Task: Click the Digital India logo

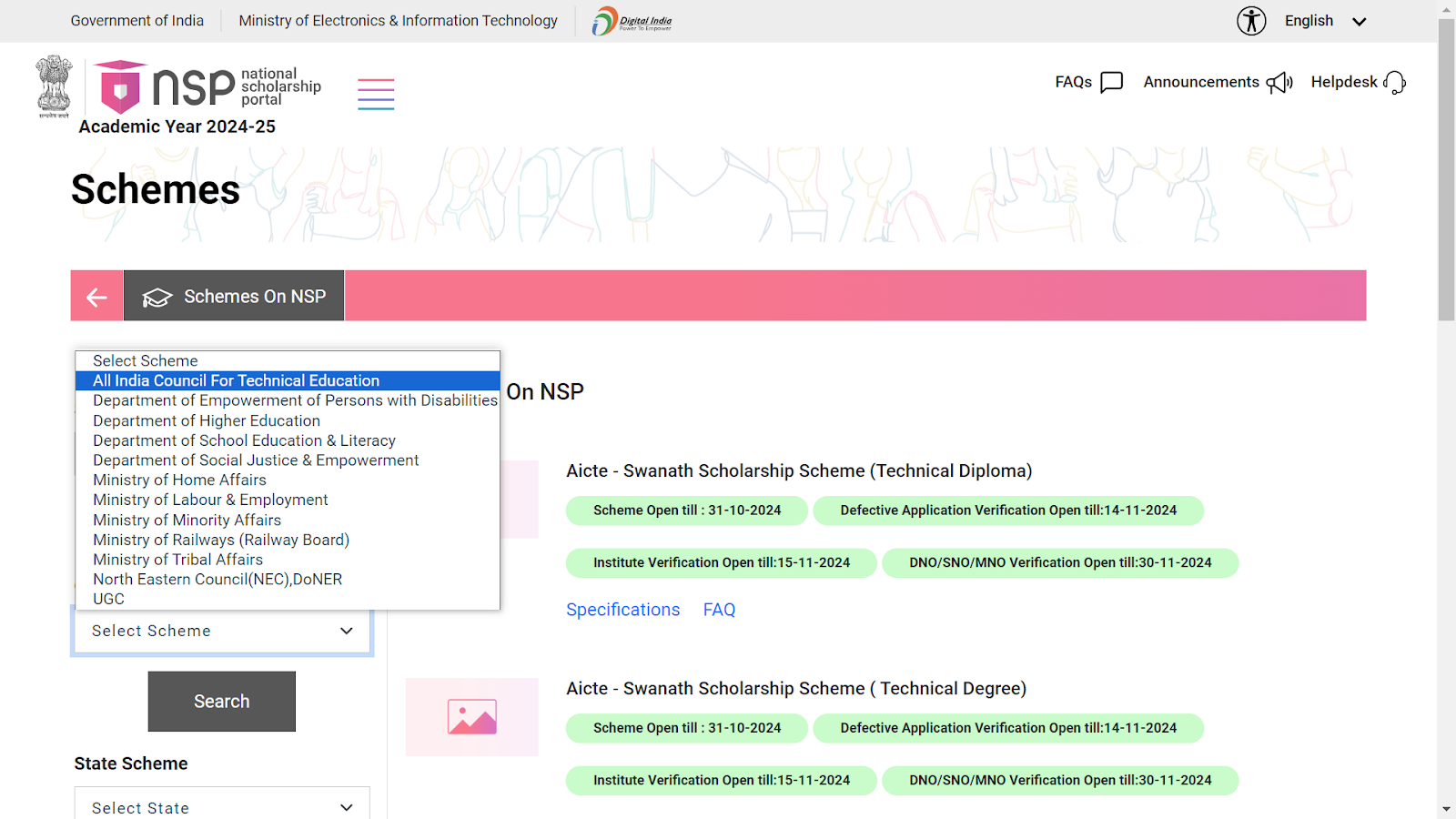Action: [x=632, y=21]
